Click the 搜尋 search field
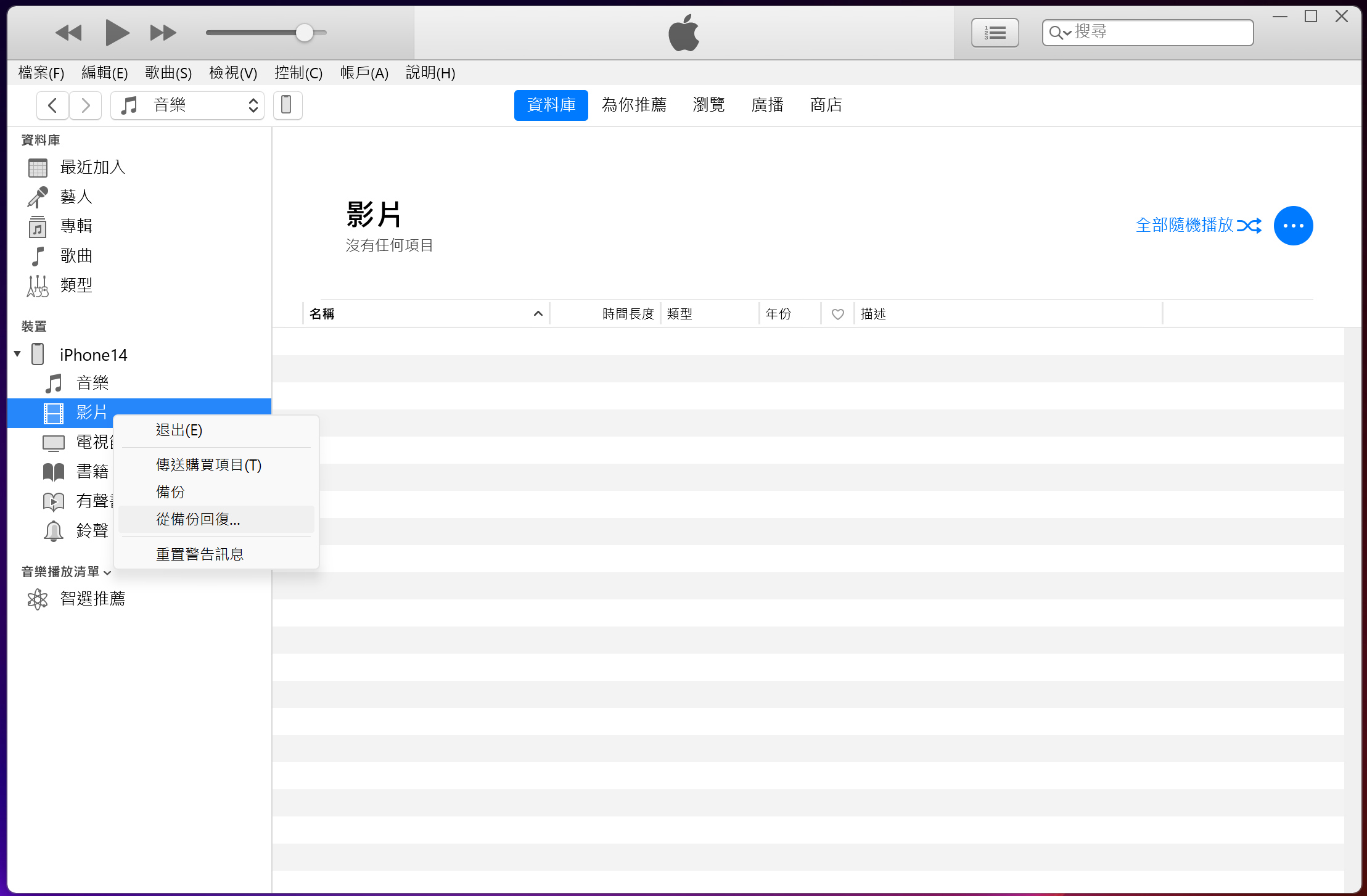Image resolution: width=1367 pixels, height=896 pixels. click(1147, 32)
